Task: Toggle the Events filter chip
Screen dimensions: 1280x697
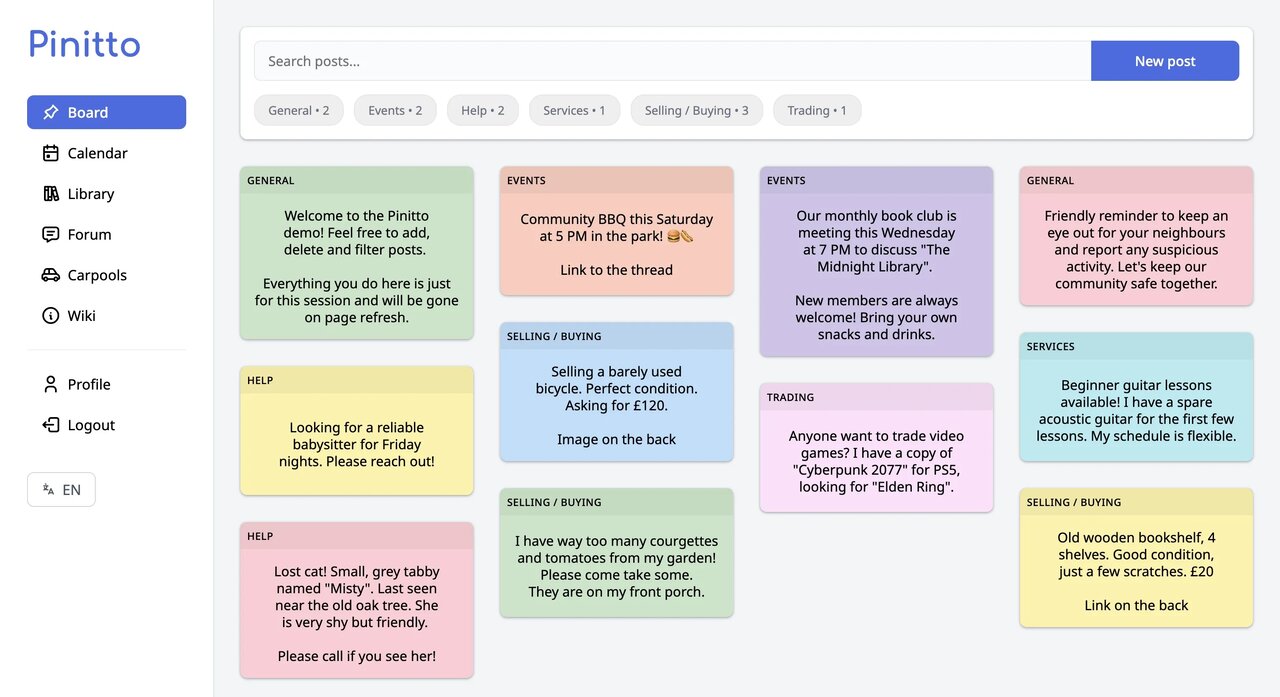Action: pyautogui.click(x=394, y=110)
